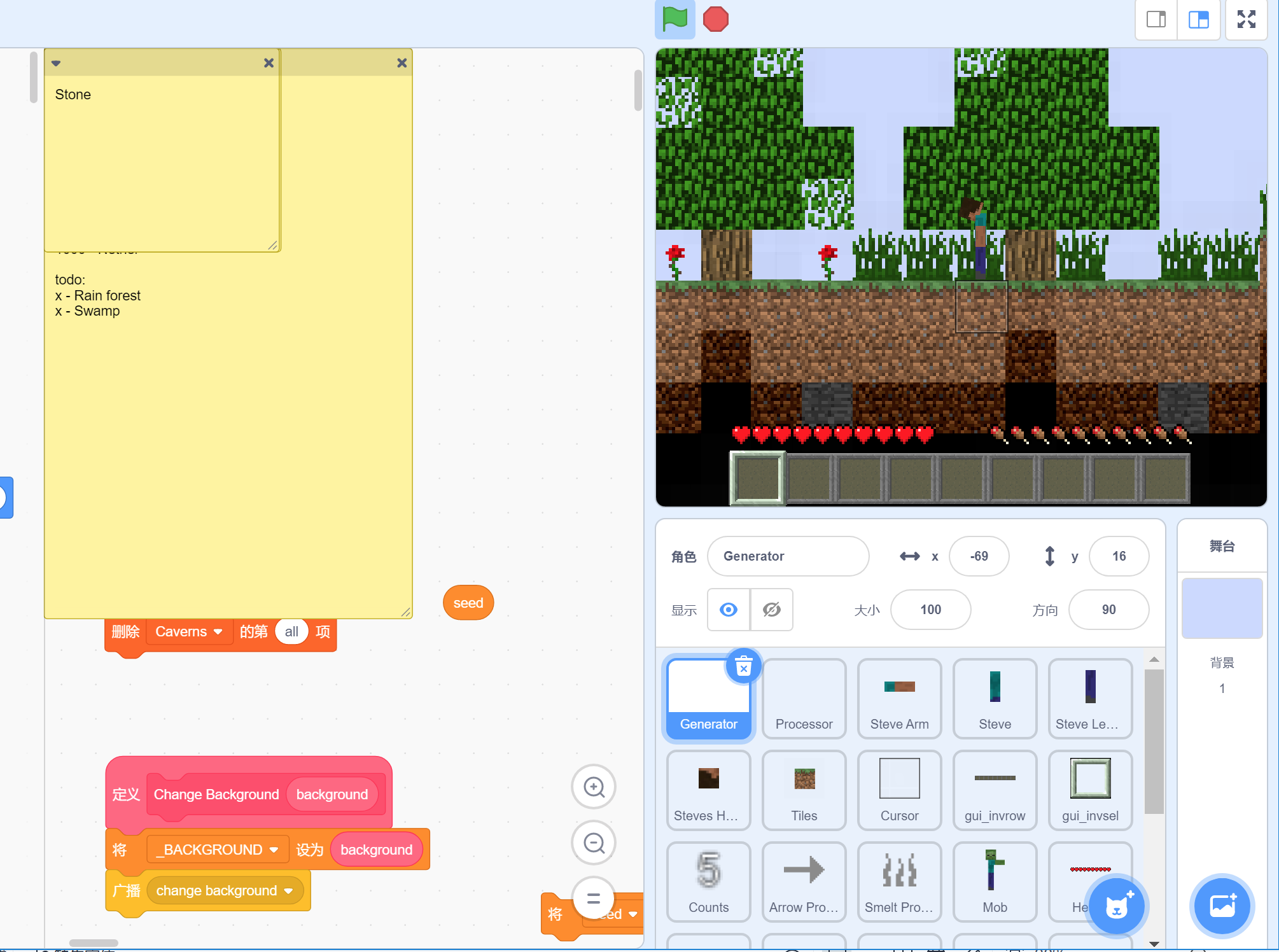This screenshot has width=1279, height=952.
Task: Click the size field 100
Action: [930, 610]
